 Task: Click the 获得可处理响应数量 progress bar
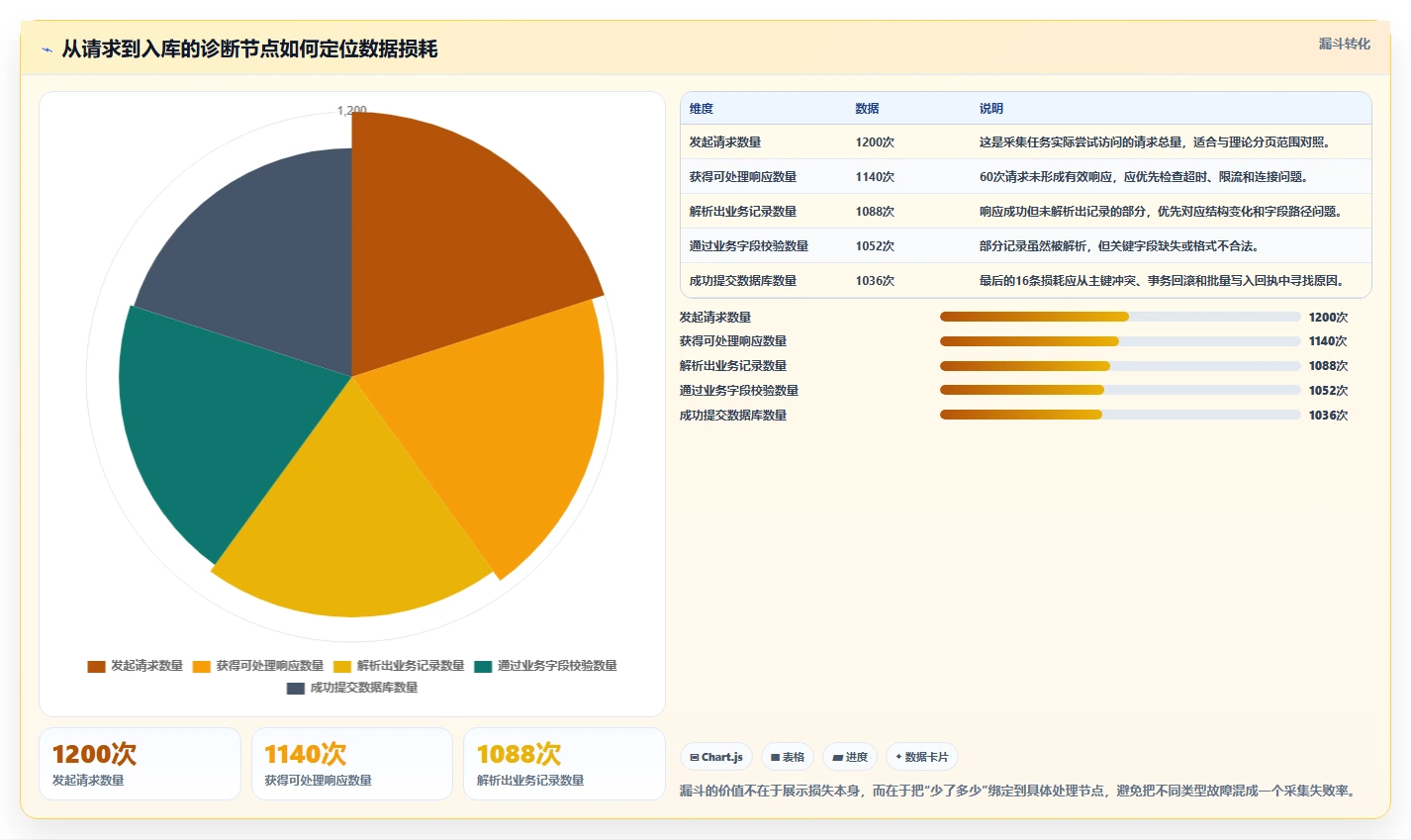pos(1120,341)
